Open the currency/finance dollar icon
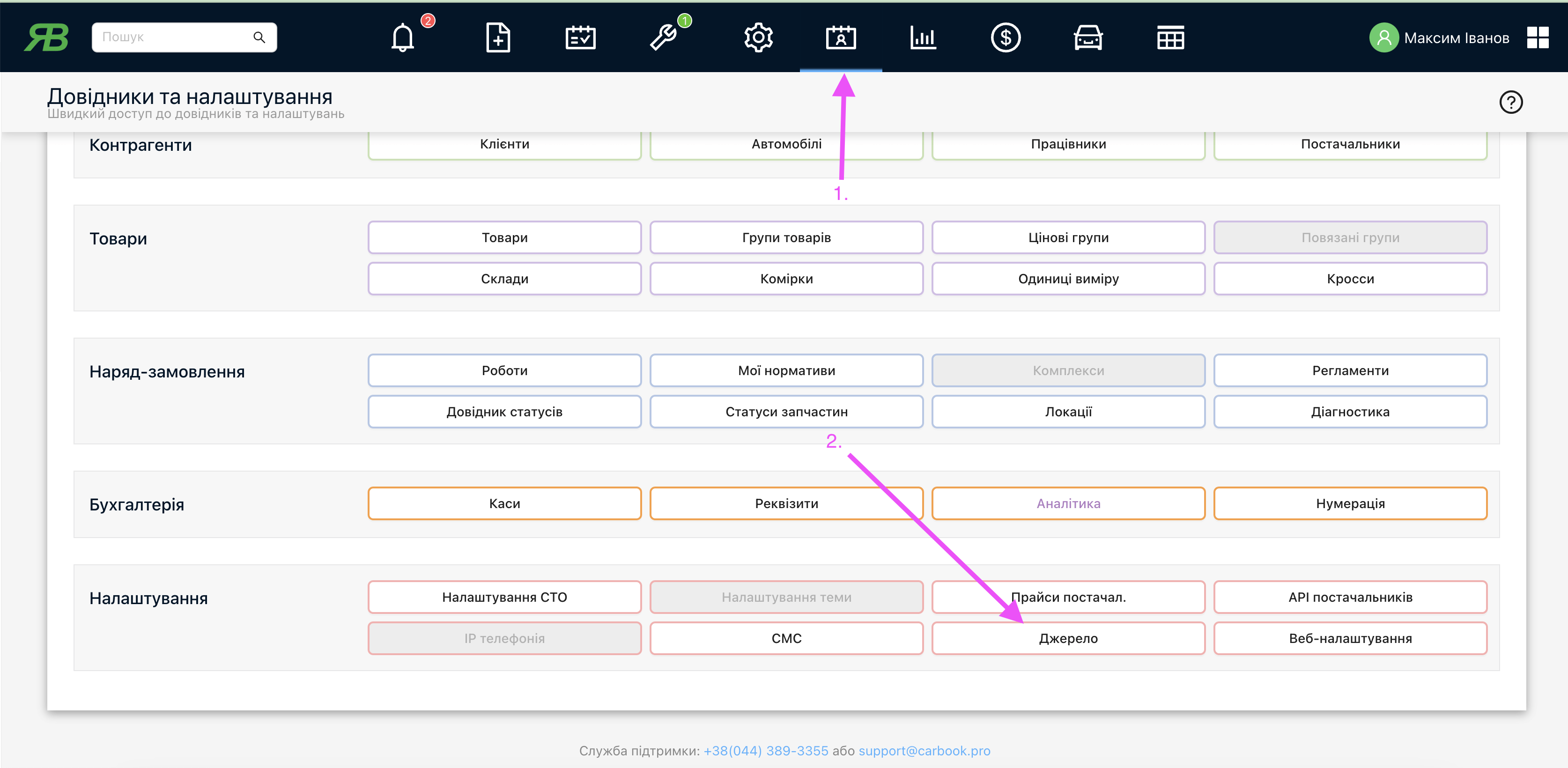 (1003, 37)
